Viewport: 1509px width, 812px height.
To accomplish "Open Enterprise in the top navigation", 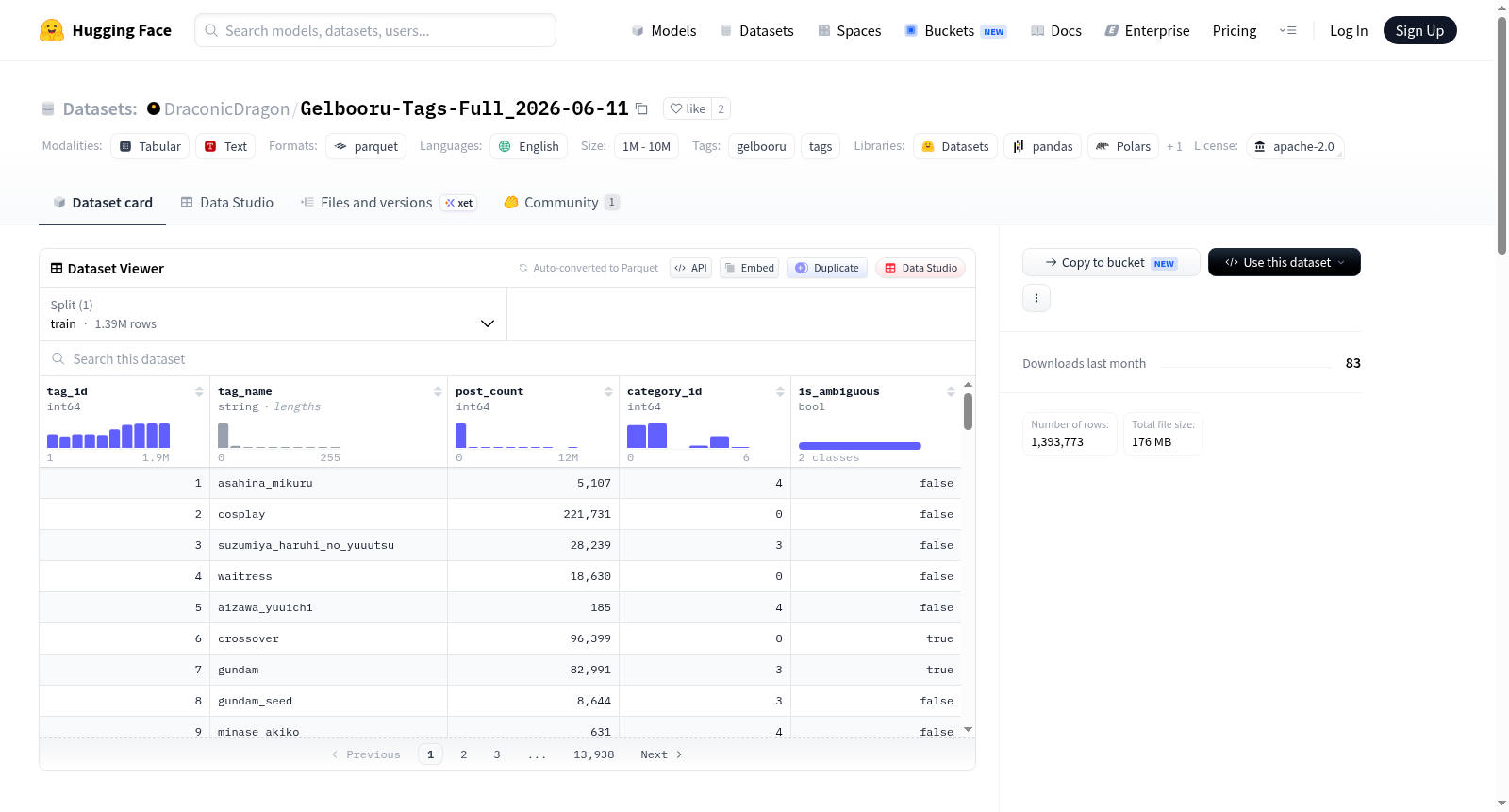I will click(x=1147, y=30).
